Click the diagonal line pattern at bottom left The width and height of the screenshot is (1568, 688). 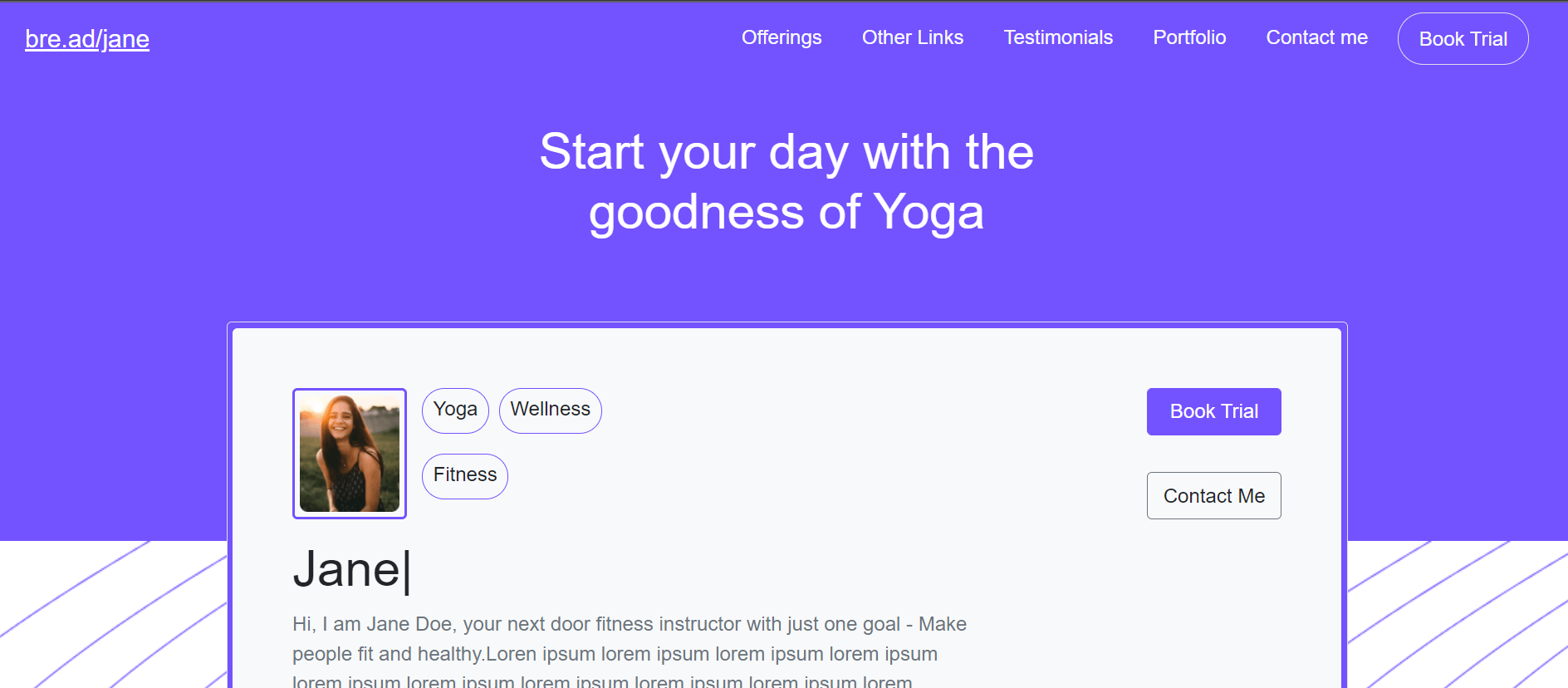point(113,615)
